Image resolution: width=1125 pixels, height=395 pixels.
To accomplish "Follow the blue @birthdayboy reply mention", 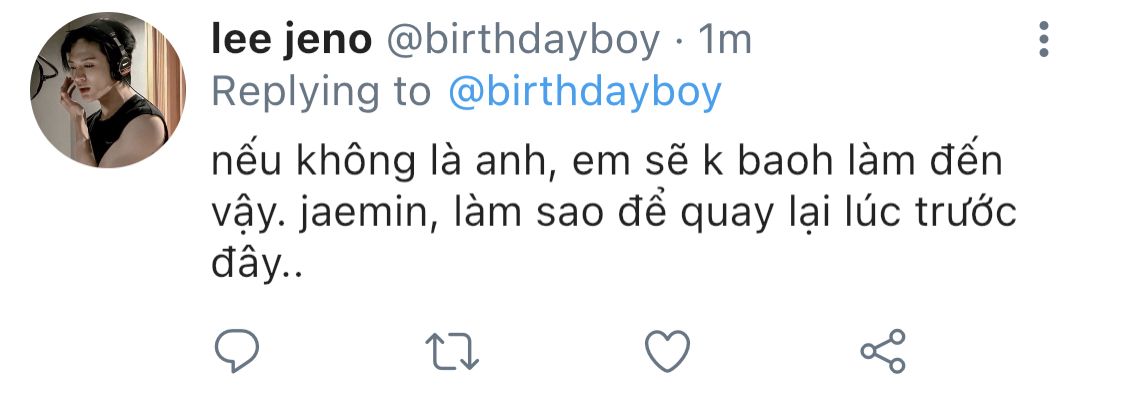I will [585, 93].
